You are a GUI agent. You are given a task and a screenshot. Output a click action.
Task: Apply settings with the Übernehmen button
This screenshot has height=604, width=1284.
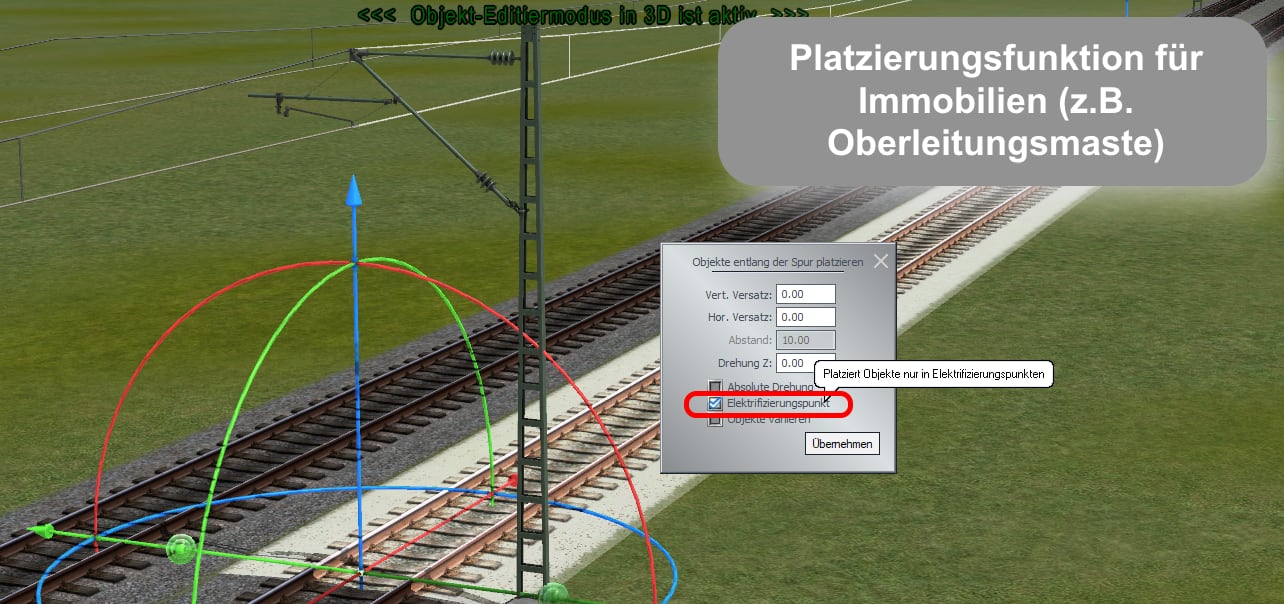coord(842,443)
